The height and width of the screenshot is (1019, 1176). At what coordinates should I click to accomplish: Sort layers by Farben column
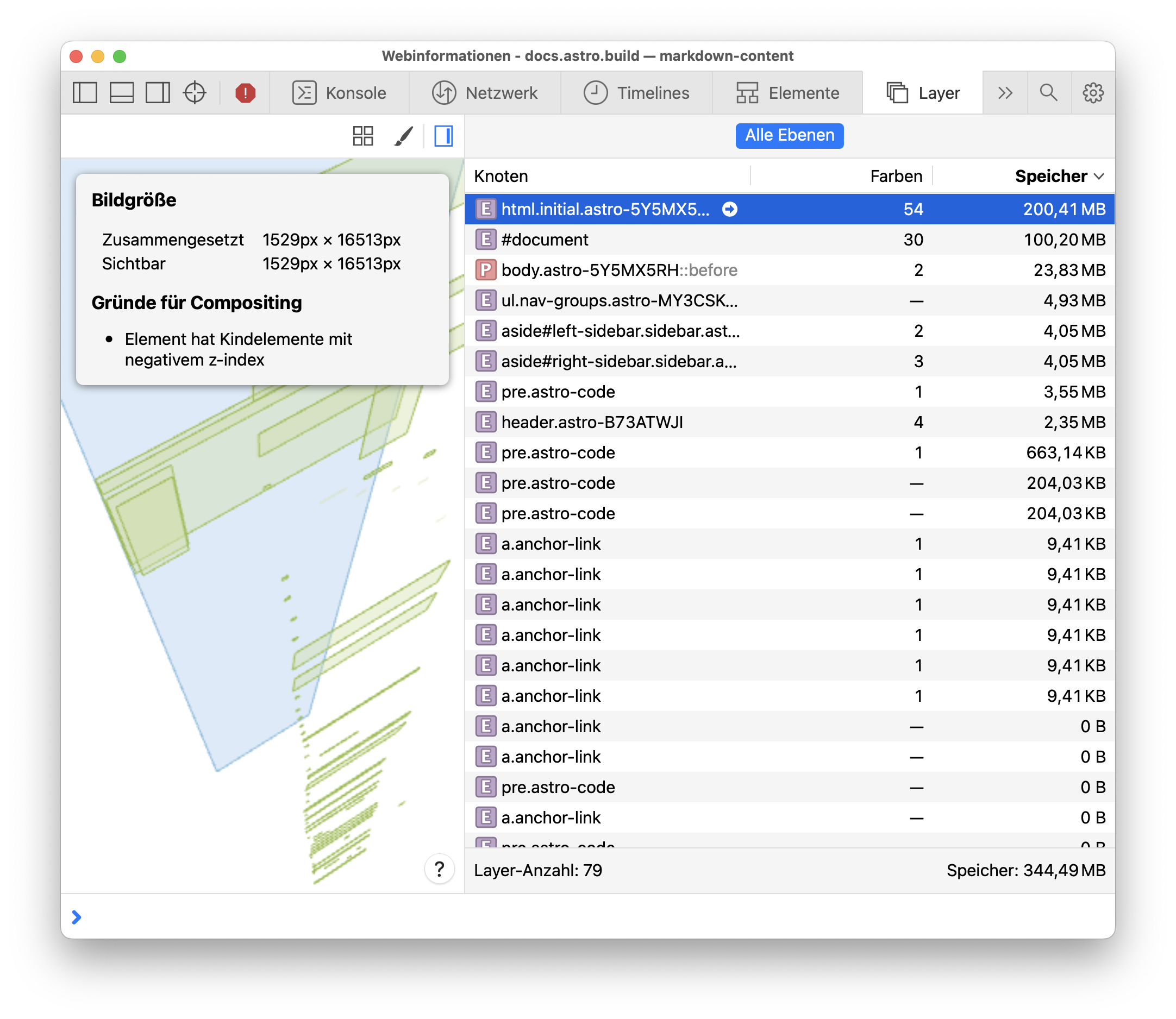point(896,177)
